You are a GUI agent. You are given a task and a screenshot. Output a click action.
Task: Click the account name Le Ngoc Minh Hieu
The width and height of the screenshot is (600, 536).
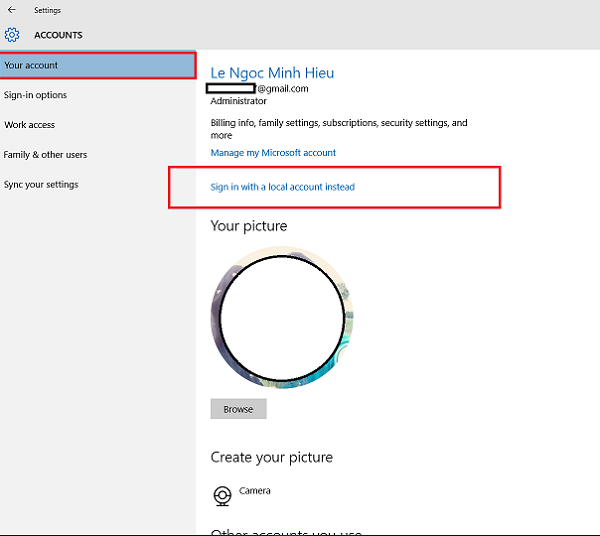coord(272,73)
